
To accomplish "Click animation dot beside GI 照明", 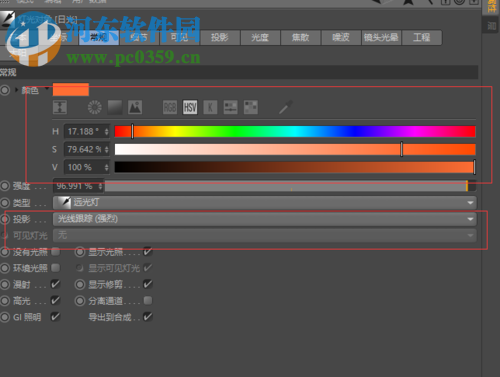I will pyautogui.click(x=5, y=317).
